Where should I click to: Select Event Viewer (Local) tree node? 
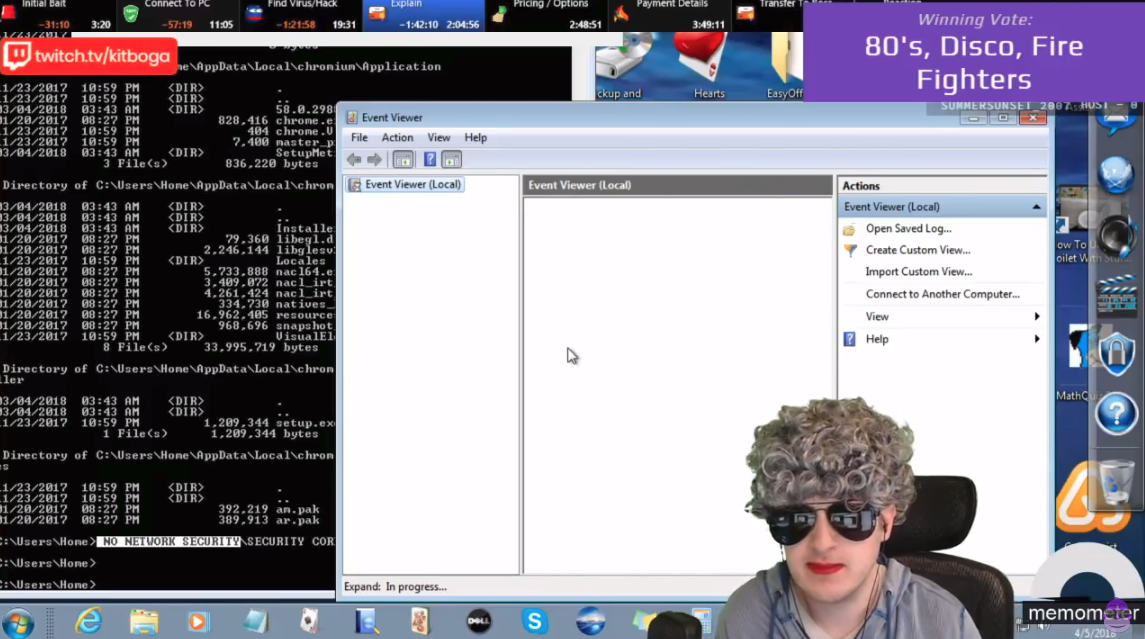click(413, 185)
